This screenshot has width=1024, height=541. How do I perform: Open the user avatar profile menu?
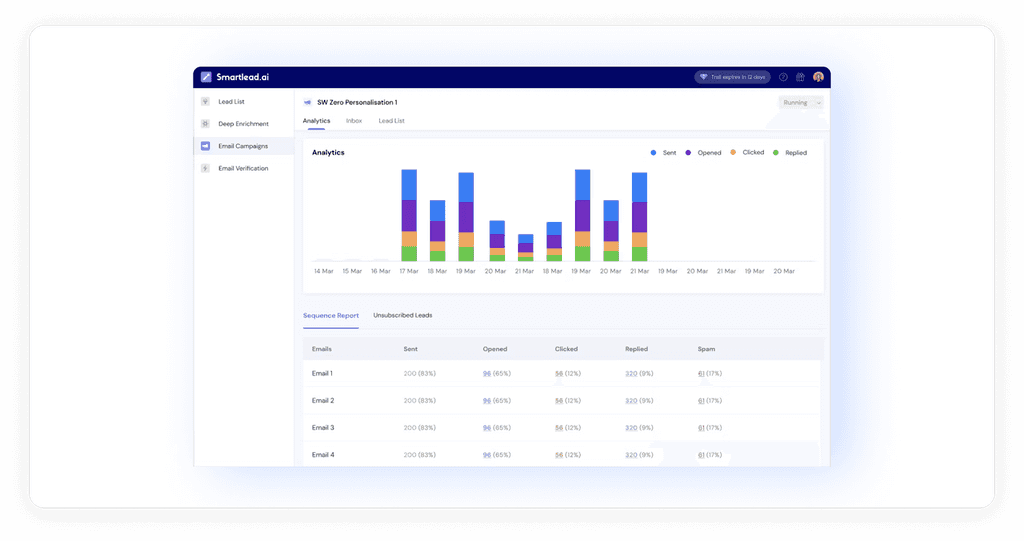818,77
